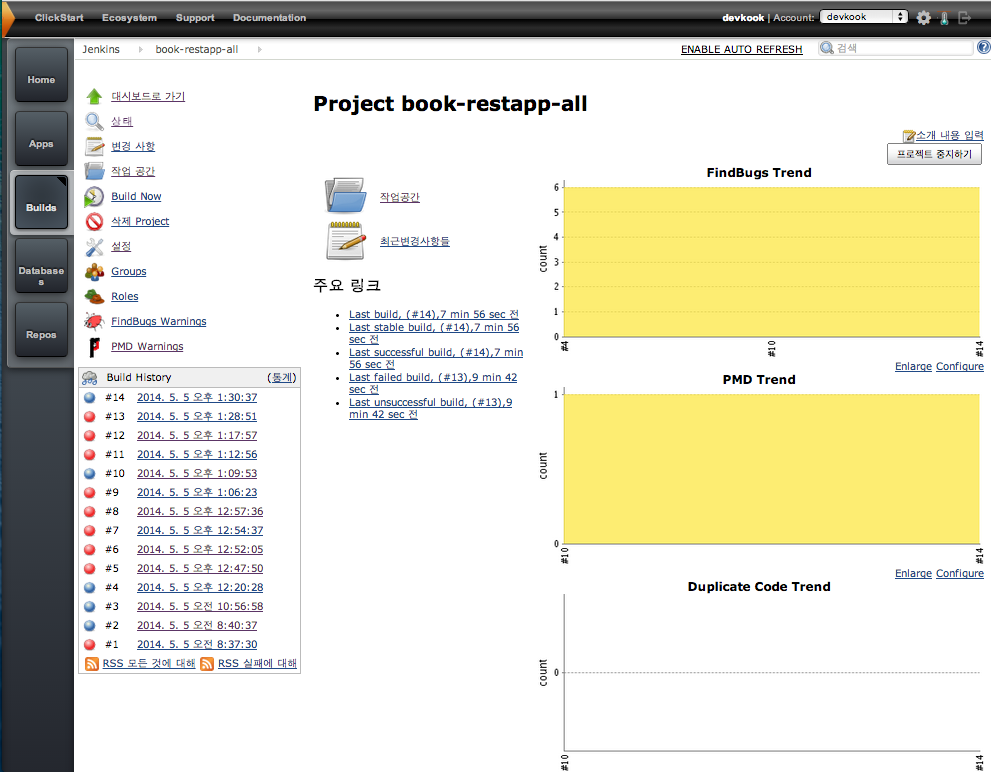Open build from 오전 8:37:30
This screenshot has width=991, height=772.
(197, 644)
